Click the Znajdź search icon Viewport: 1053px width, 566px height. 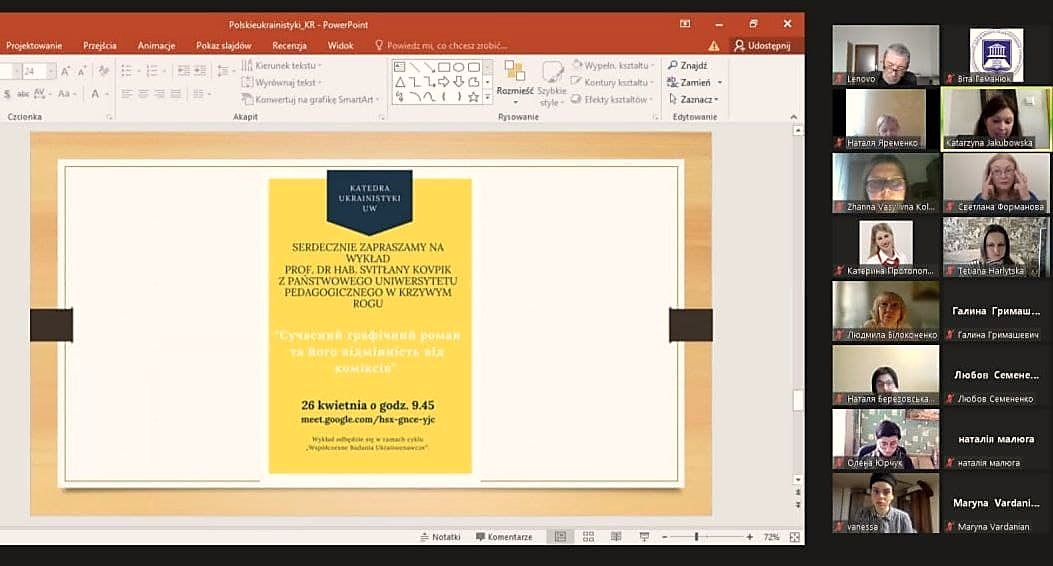click(x=674, y=66)
